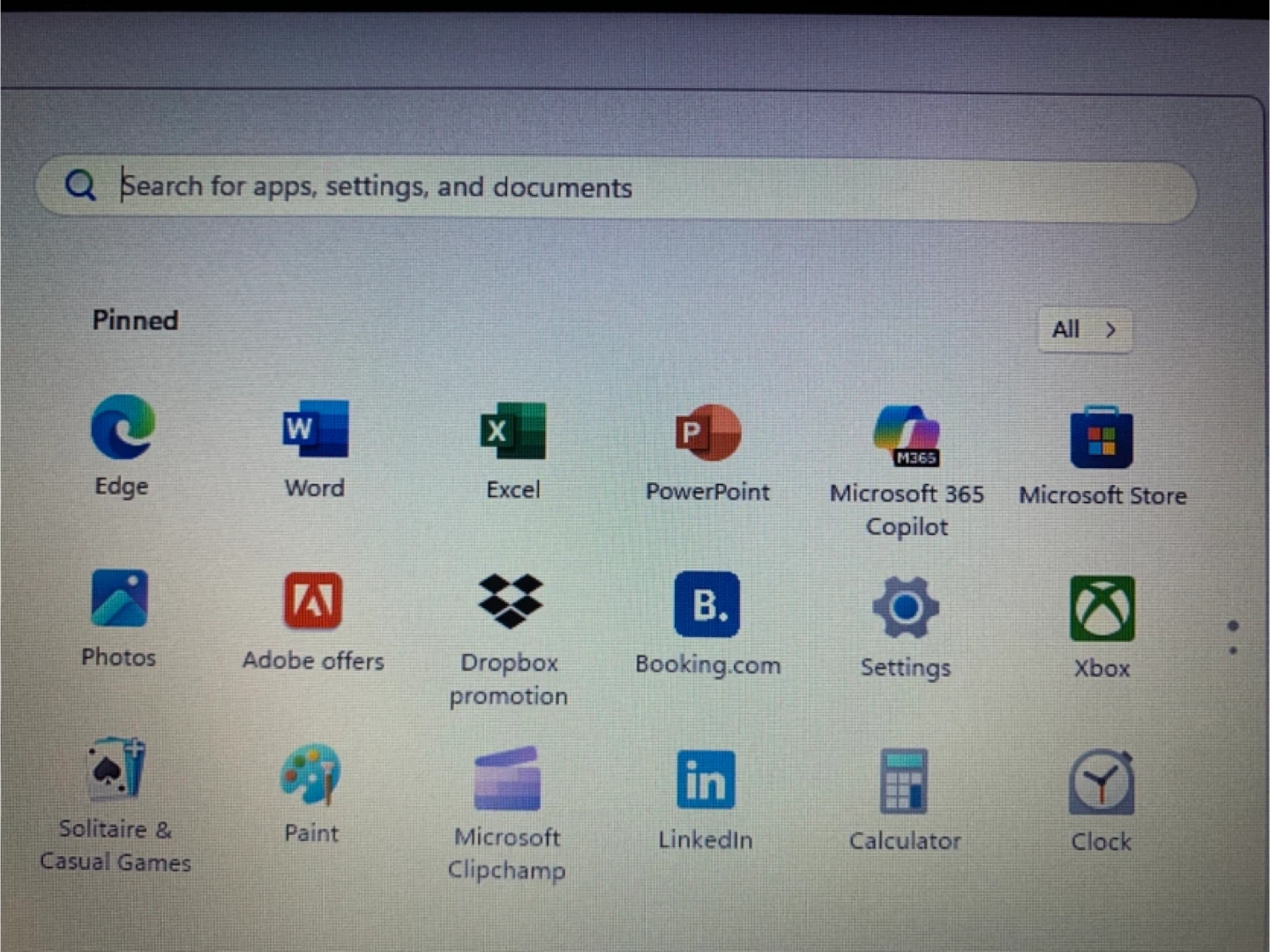
Task: Launch the Microsoft Store app
Action: click(1102, 438)
